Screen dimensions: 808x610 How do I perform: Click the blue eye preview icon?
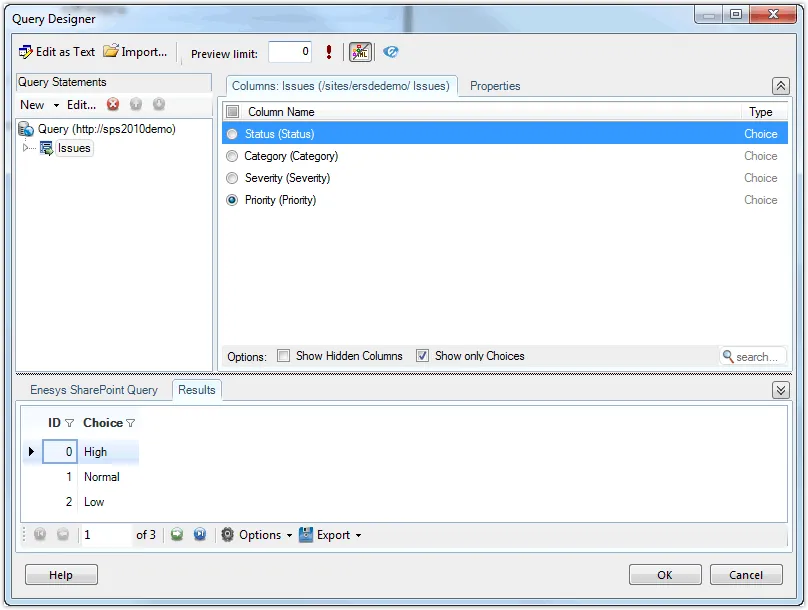click(391, 53)
